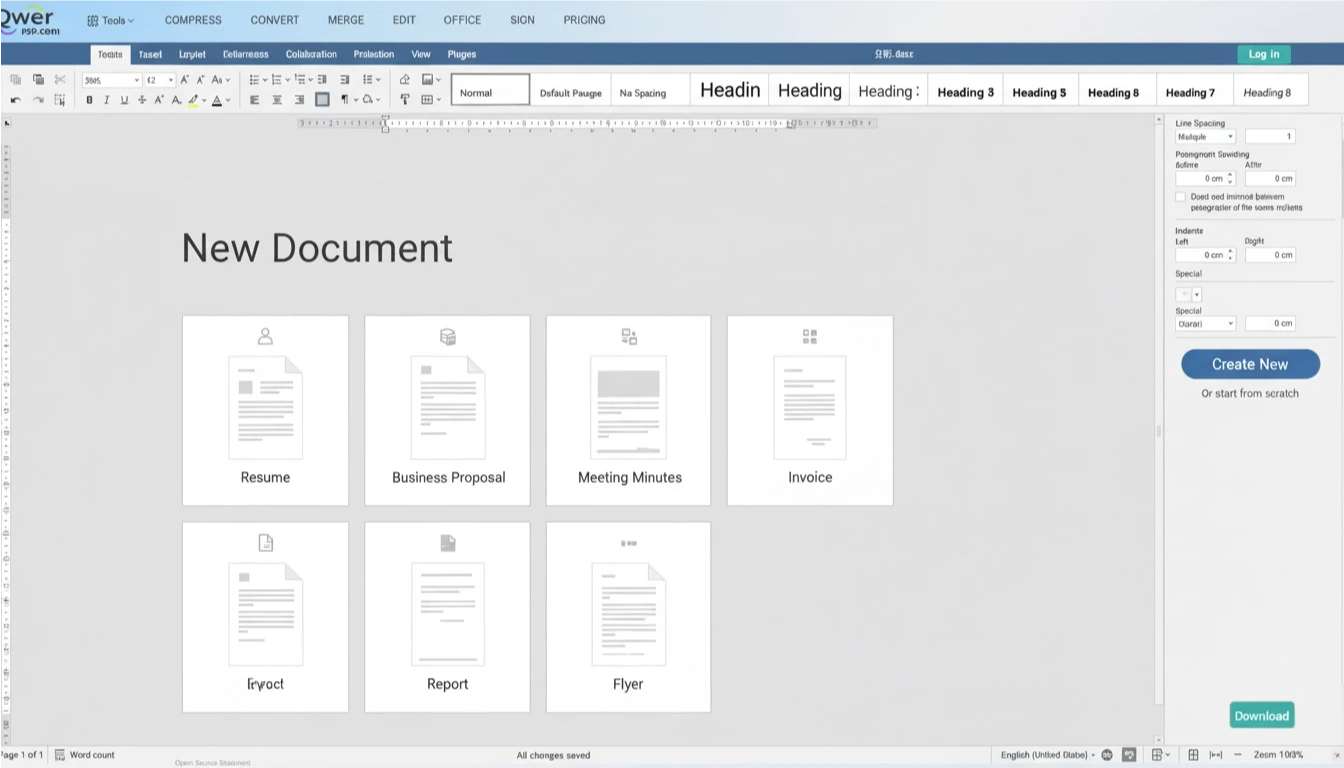Click the green Download button

click(1262, 715)
